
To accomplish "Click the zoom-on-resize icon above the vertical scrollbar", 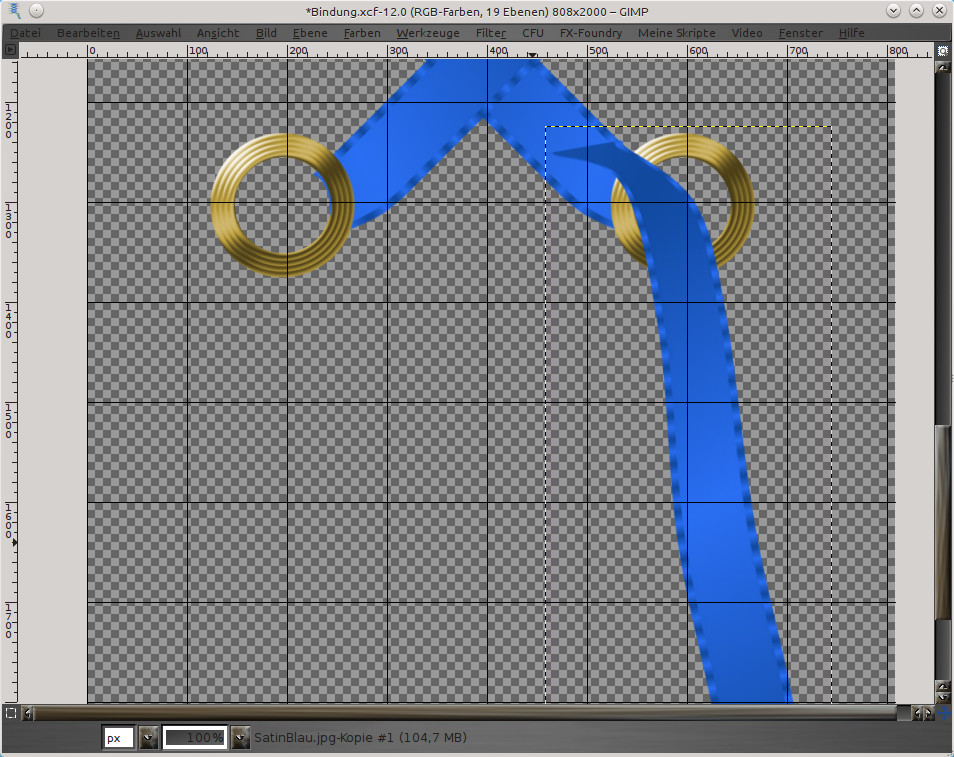I will click(942, 52).
